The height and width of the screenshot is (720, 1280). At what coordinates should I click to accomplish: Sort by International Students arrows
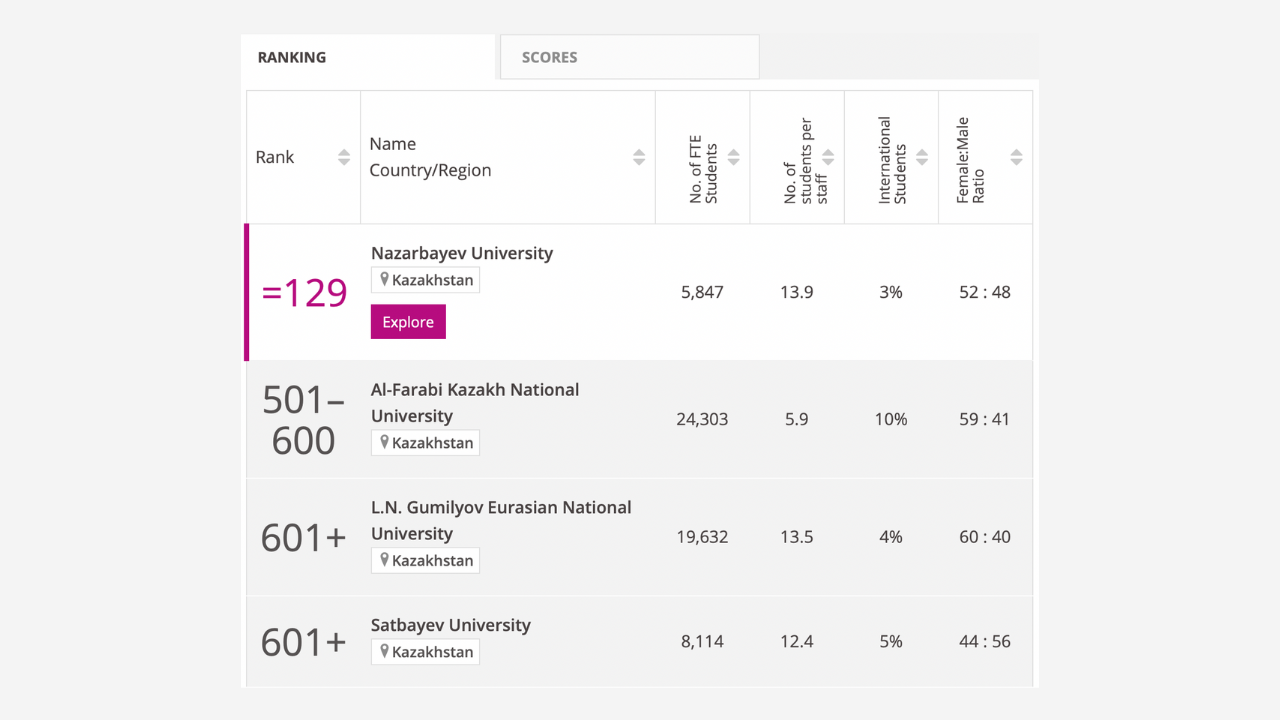point(922,157)
